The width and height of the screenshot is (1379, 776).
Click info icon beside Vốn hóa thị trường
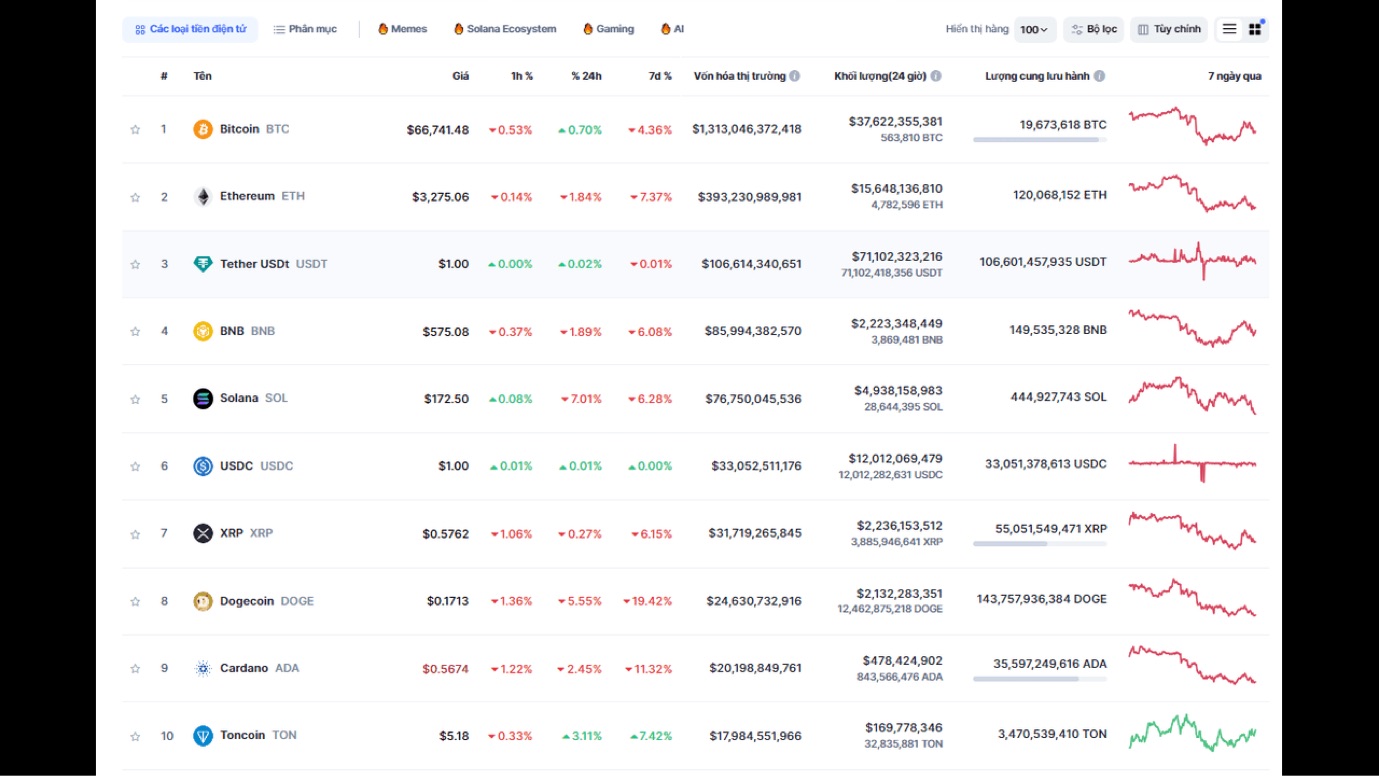pyautogui.click(x=795, y=76)
